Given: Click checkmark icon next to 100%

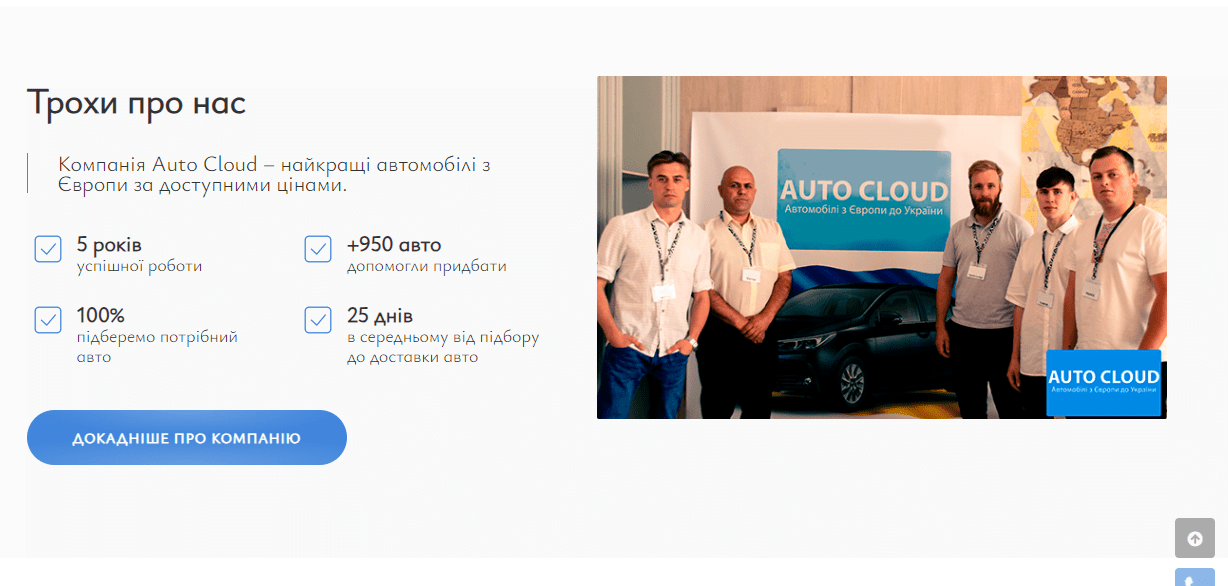Looking at the screenshot, I should tap(48, 320).
